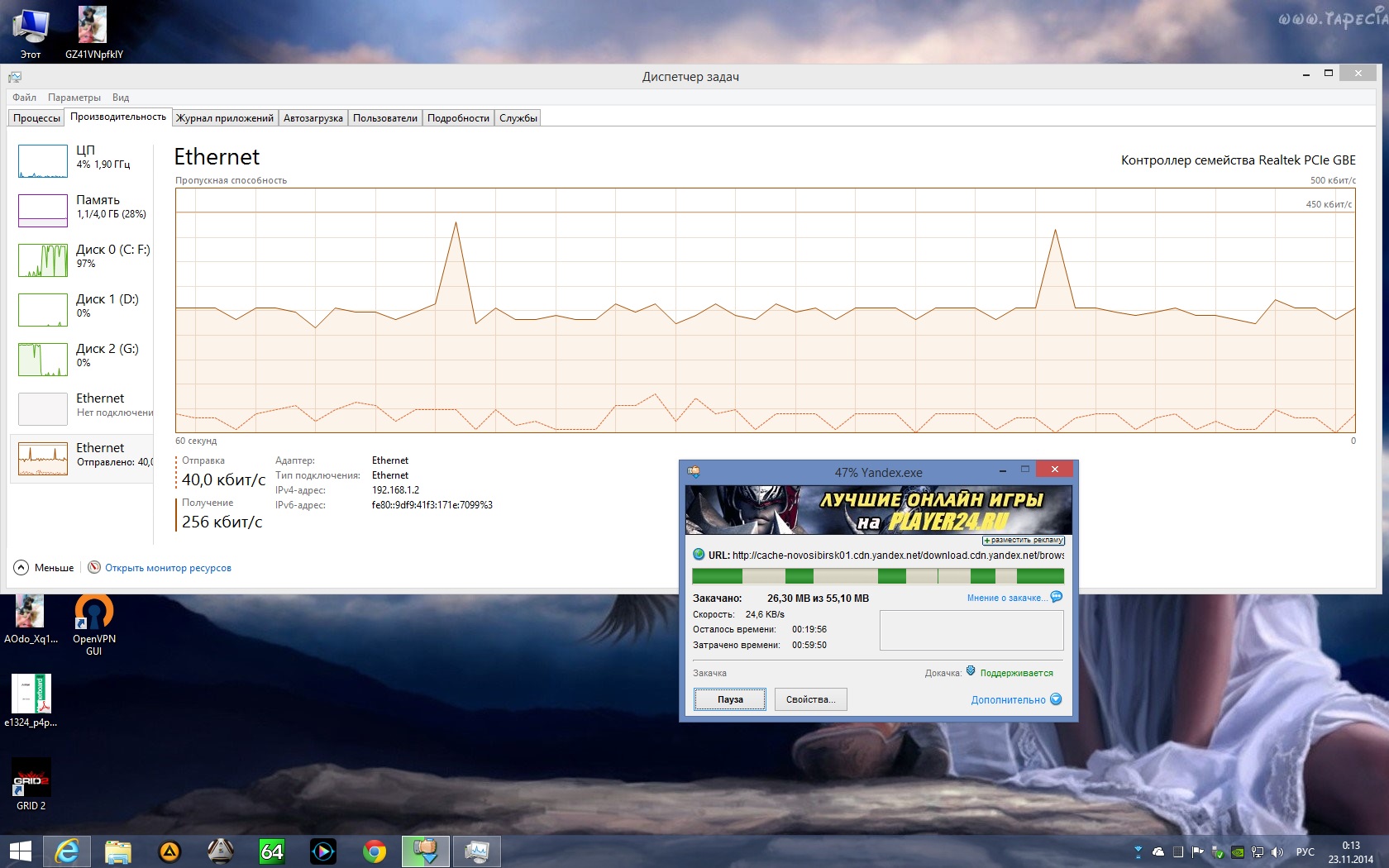Open File Explorer from the taskbar

[x=118, y=851]
